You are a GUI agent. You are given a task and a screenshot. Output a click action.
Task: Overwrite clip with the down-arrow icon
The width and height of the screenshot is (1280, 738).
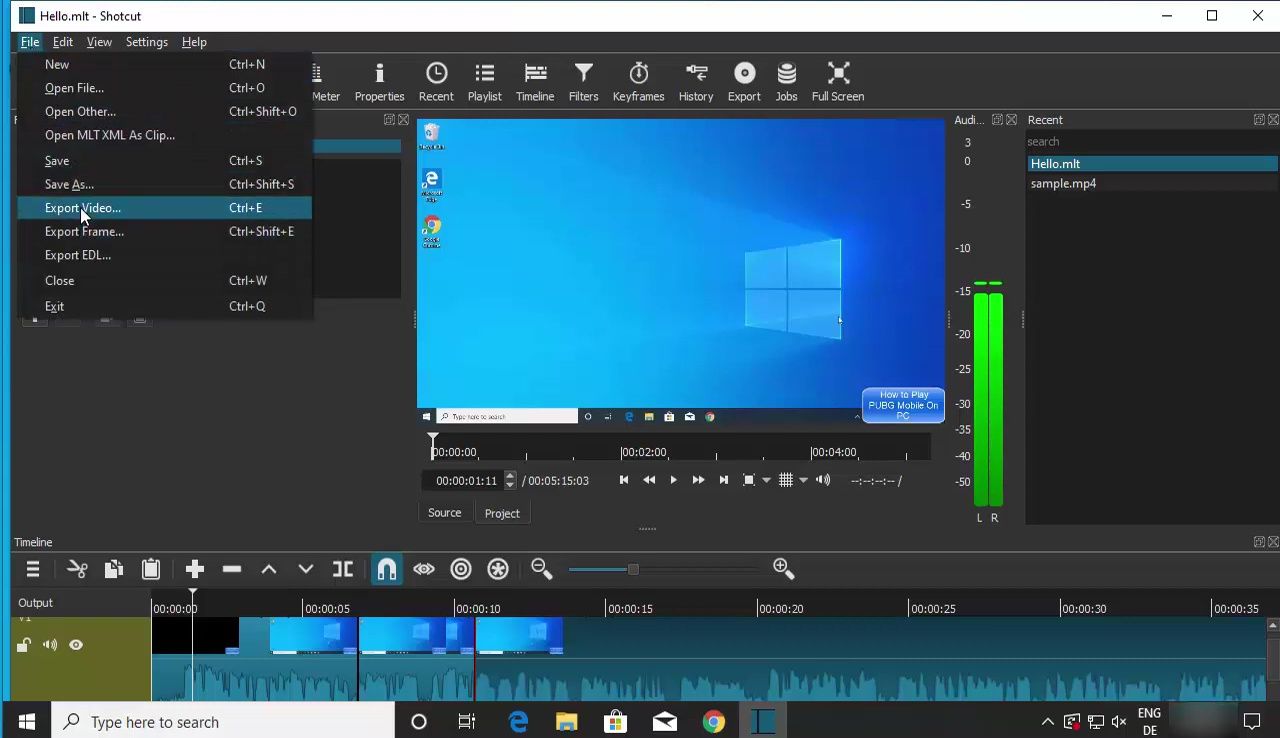(x=306, y=569)
